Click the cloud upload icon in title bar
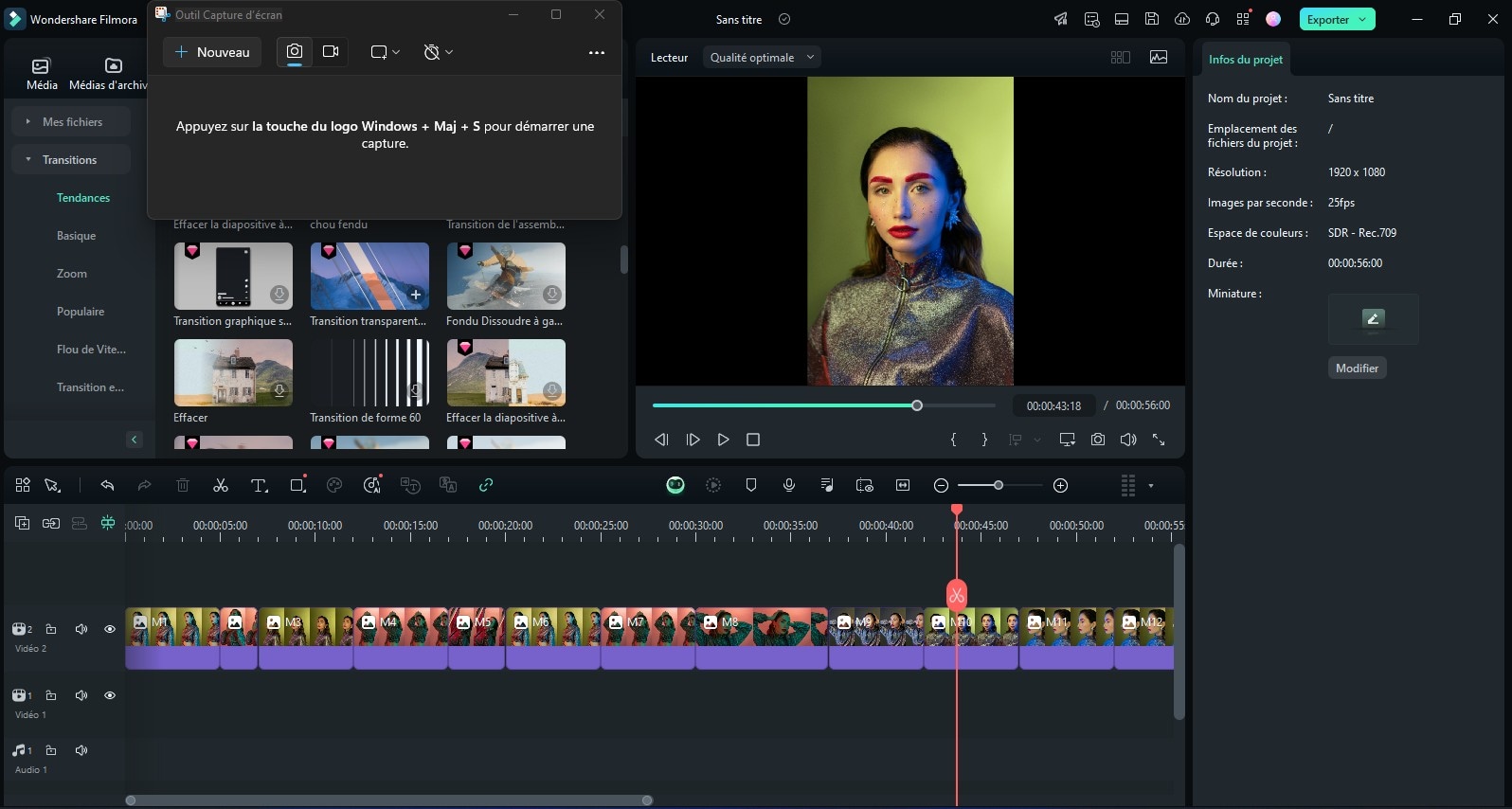Image resolution: width=1512 pixels, height=809 pixels. click(1182, 19)
